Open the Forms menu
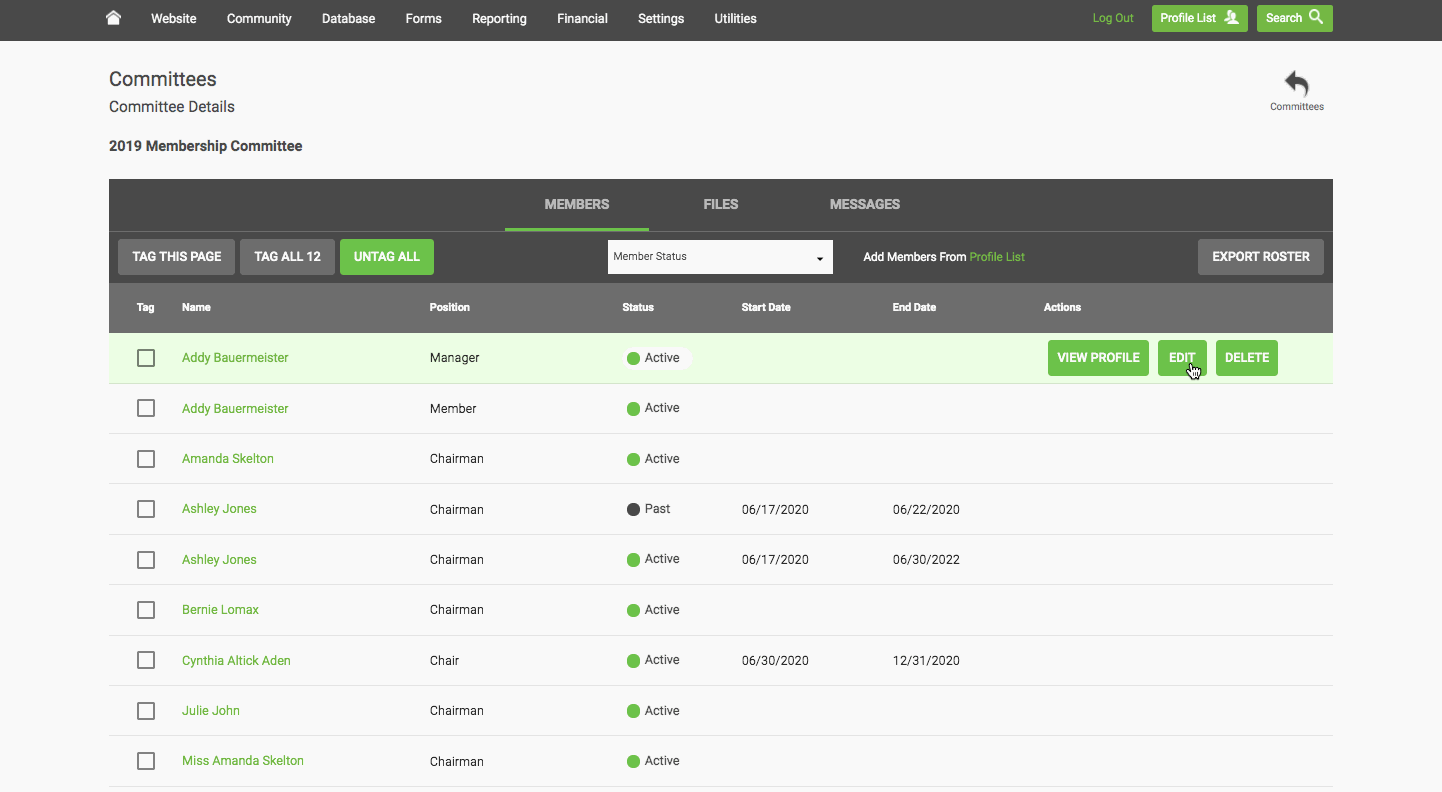The height and width of the screenshot is (792, 1442). point(424,18)
